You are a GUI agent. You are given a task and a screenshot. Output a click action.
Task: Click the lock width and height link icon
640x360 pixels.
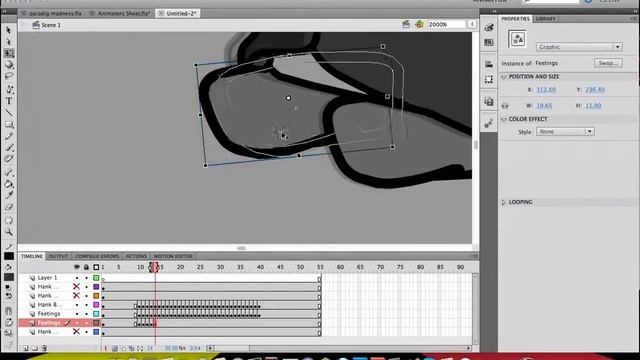point(505,106)
